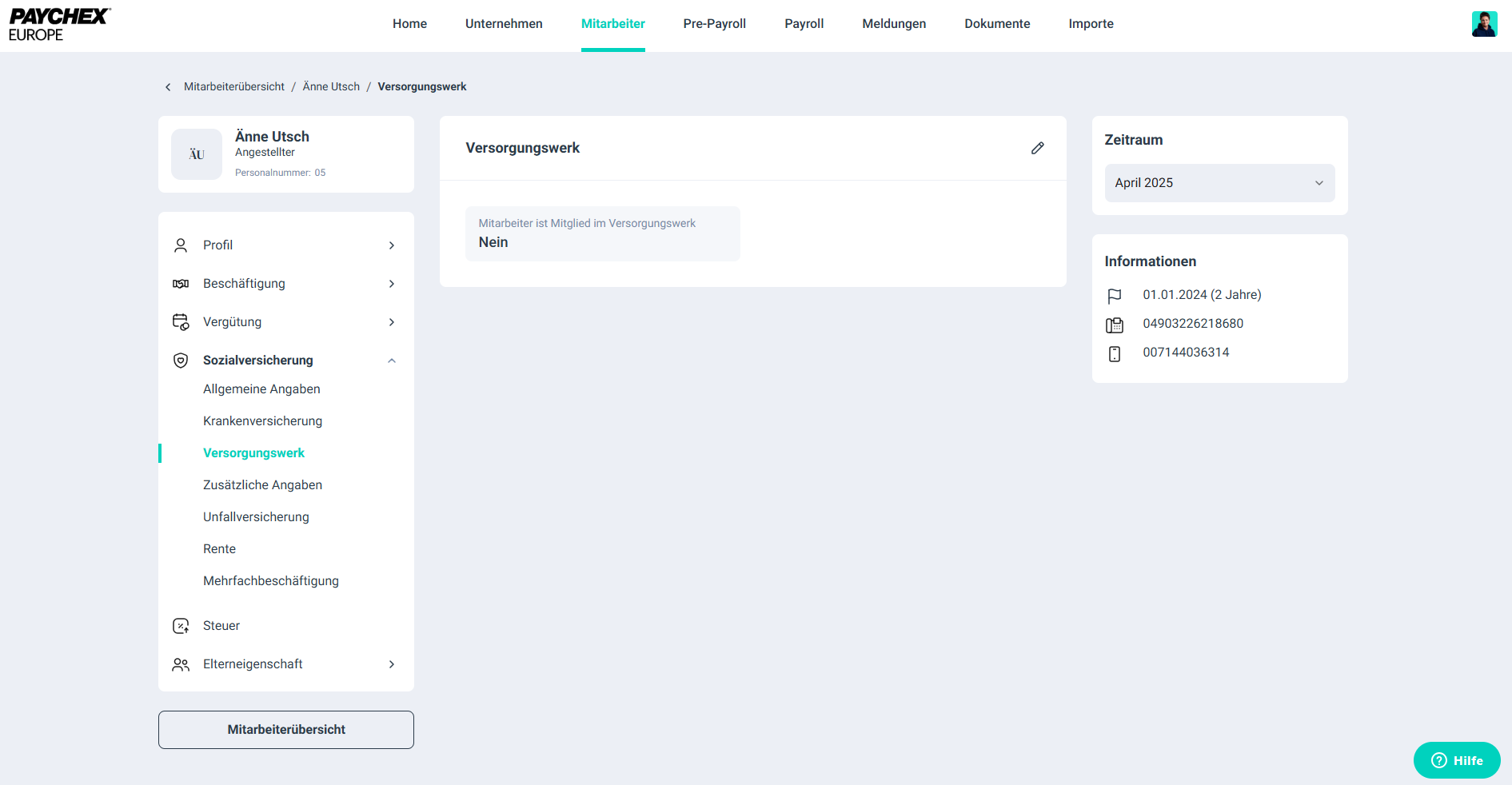Switch to the Pre-Payroll tab

tap(714, 24)
